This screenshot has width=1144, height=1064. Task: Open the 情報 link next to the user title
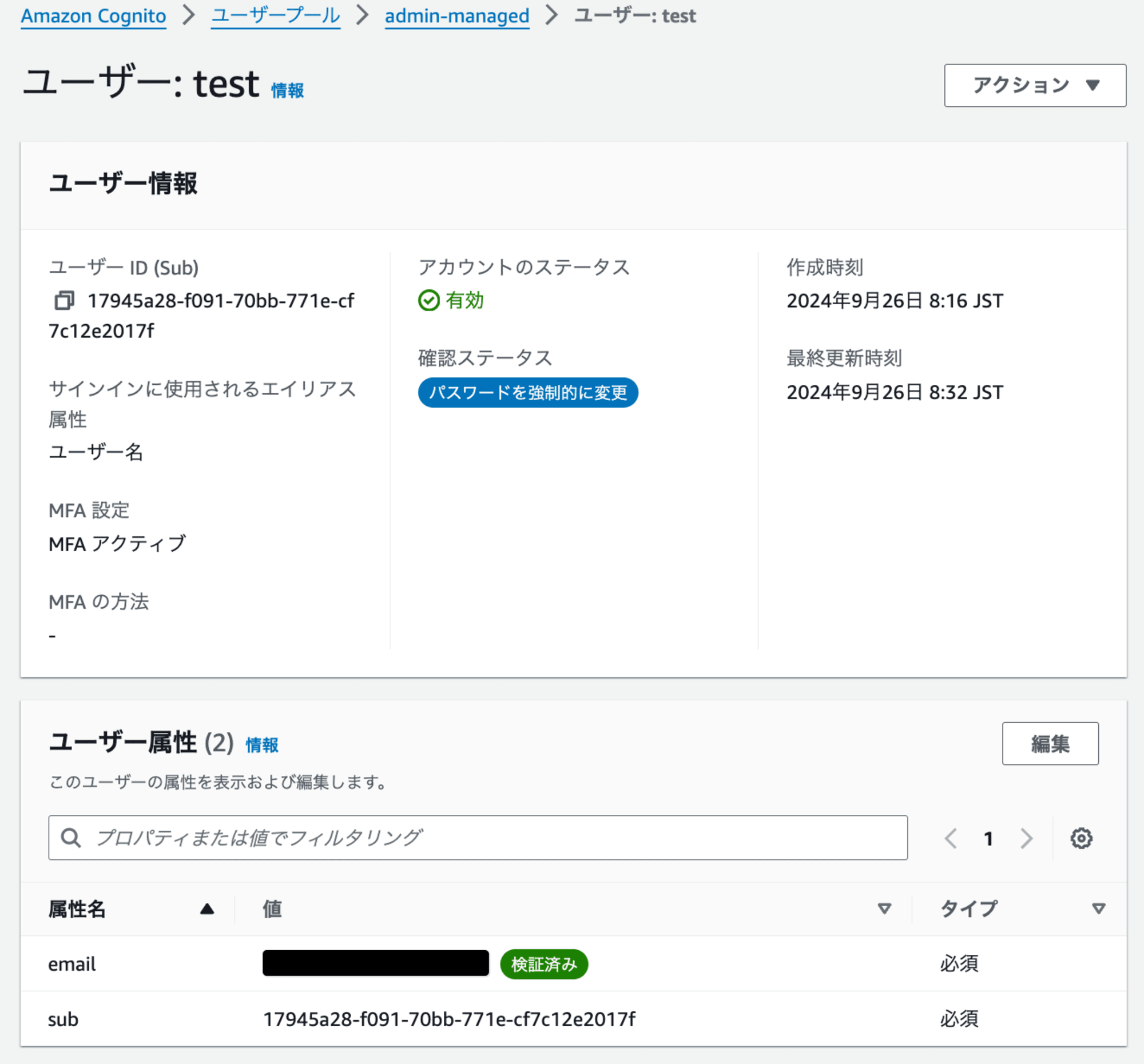[287, 90]
